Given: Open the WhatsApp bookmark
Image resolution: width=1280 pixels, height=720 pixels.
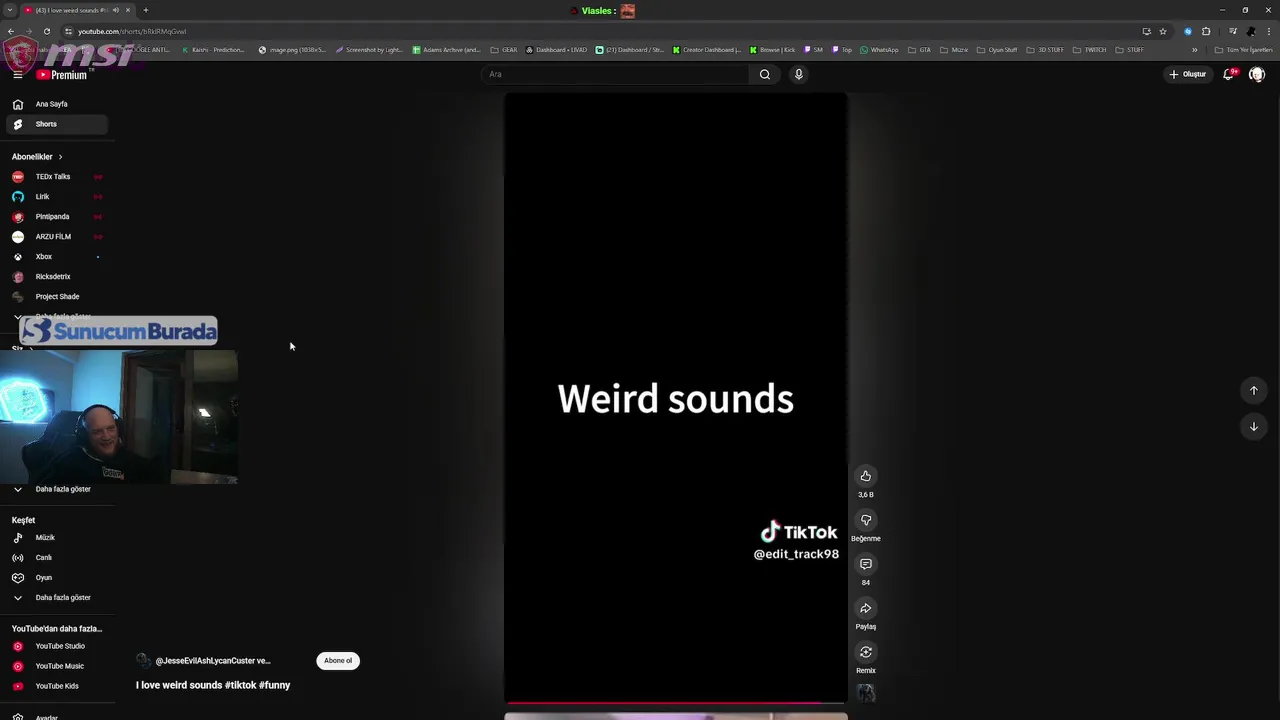Looking at the screenshot, I should tap(879, 50).
